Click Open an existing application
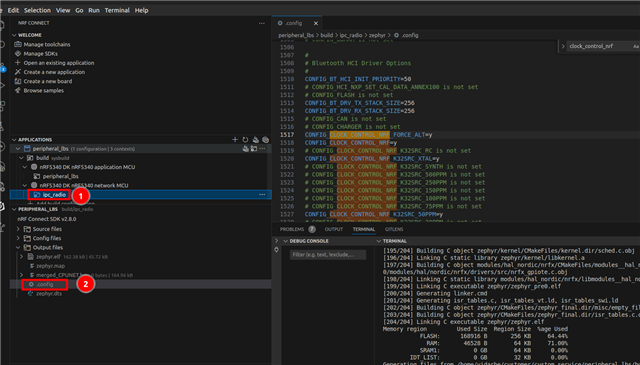Image resolution: width=640 pixels, height=365 pixels. [x=59, y=63]
